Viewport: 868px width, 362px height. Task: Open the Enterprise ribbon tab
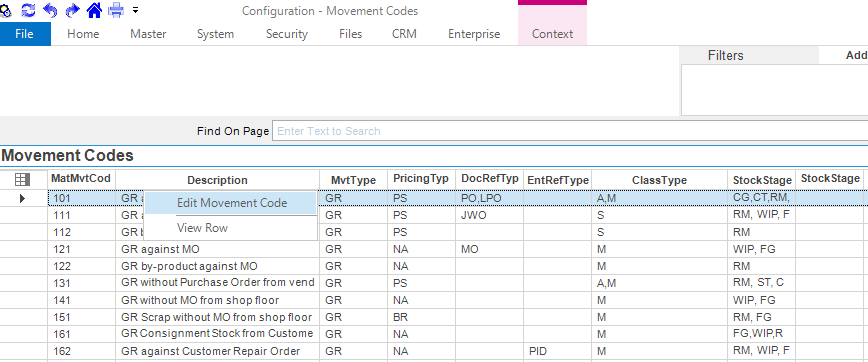coord(474,34)
